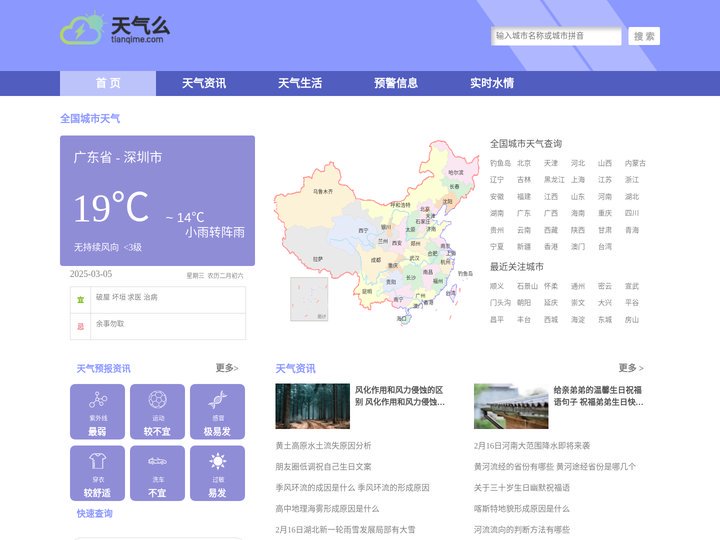Click the green 宜 almanac icon

(81, 300)
